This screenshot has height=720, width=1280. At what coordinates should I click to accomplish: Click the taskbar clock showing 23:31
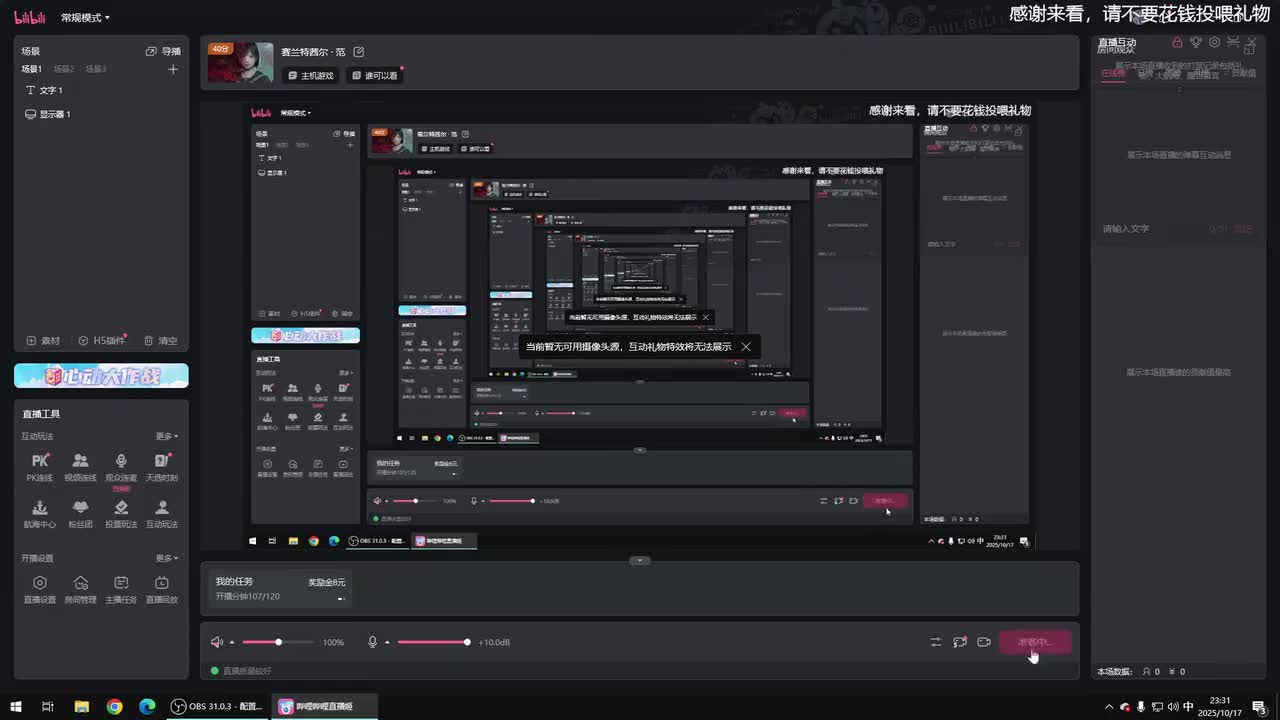click(1220, 706)
